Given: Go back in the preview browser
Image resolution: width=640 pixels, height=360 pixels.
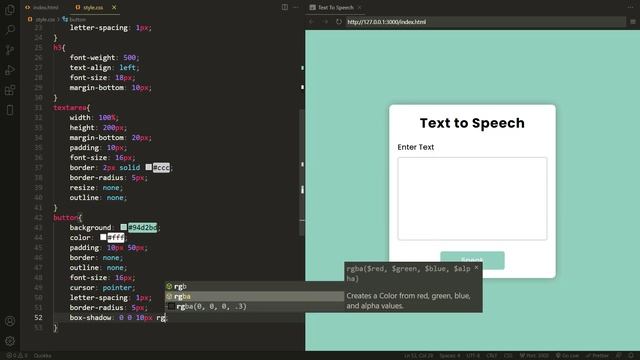Looking at the screenshot, I should (x=311, y=22).
